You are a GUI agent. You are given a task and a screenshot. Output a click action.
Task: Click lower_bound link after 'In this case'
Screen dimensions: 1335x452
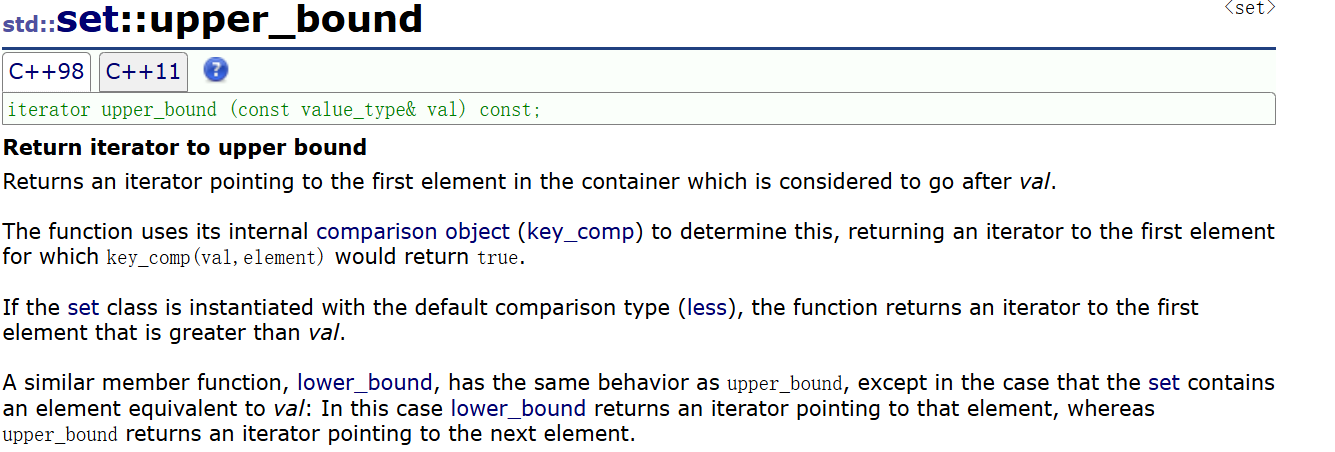(x=518, y=408)
